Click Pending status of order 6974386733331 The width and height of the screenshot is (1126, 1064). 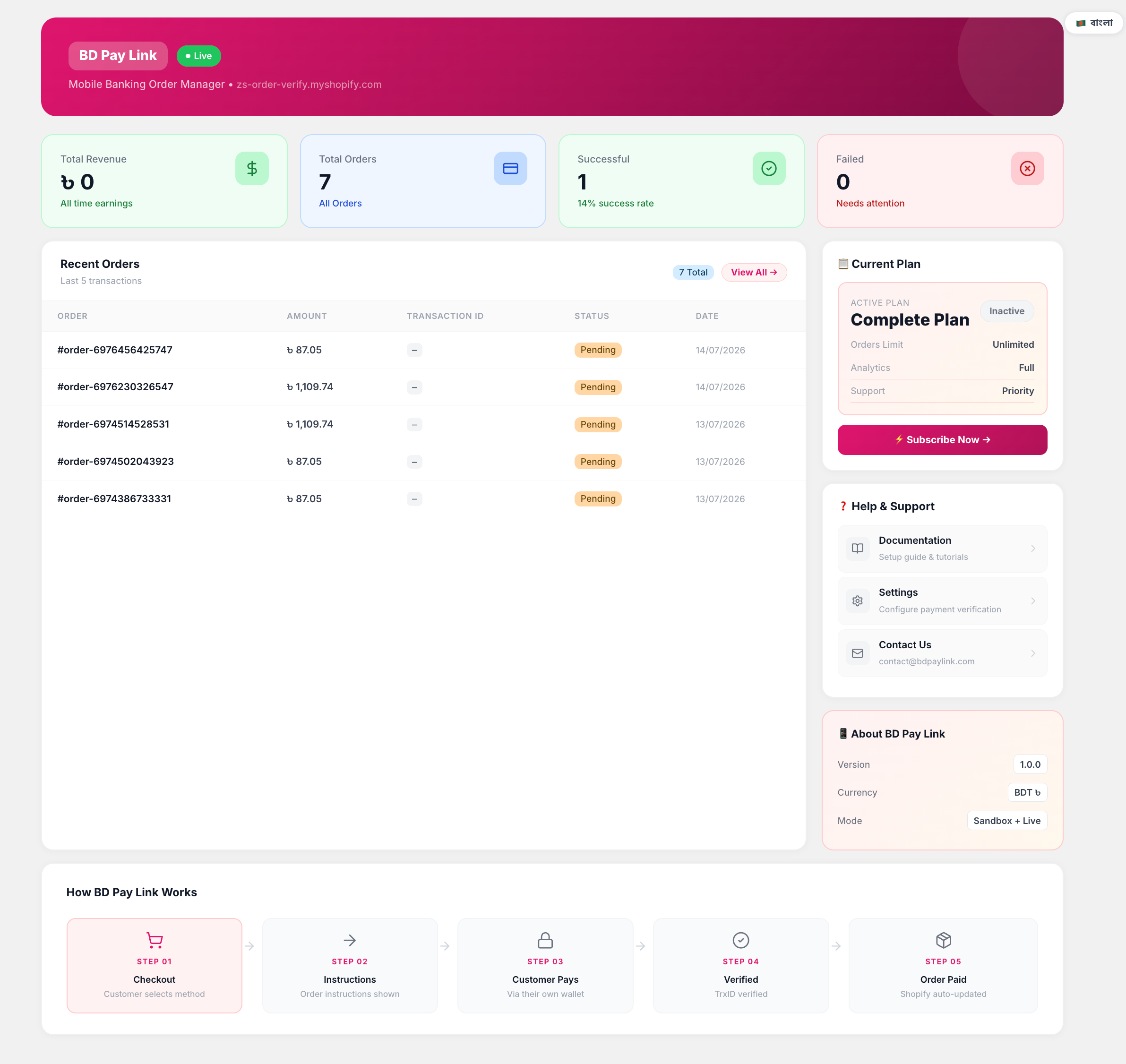(598, 498)
